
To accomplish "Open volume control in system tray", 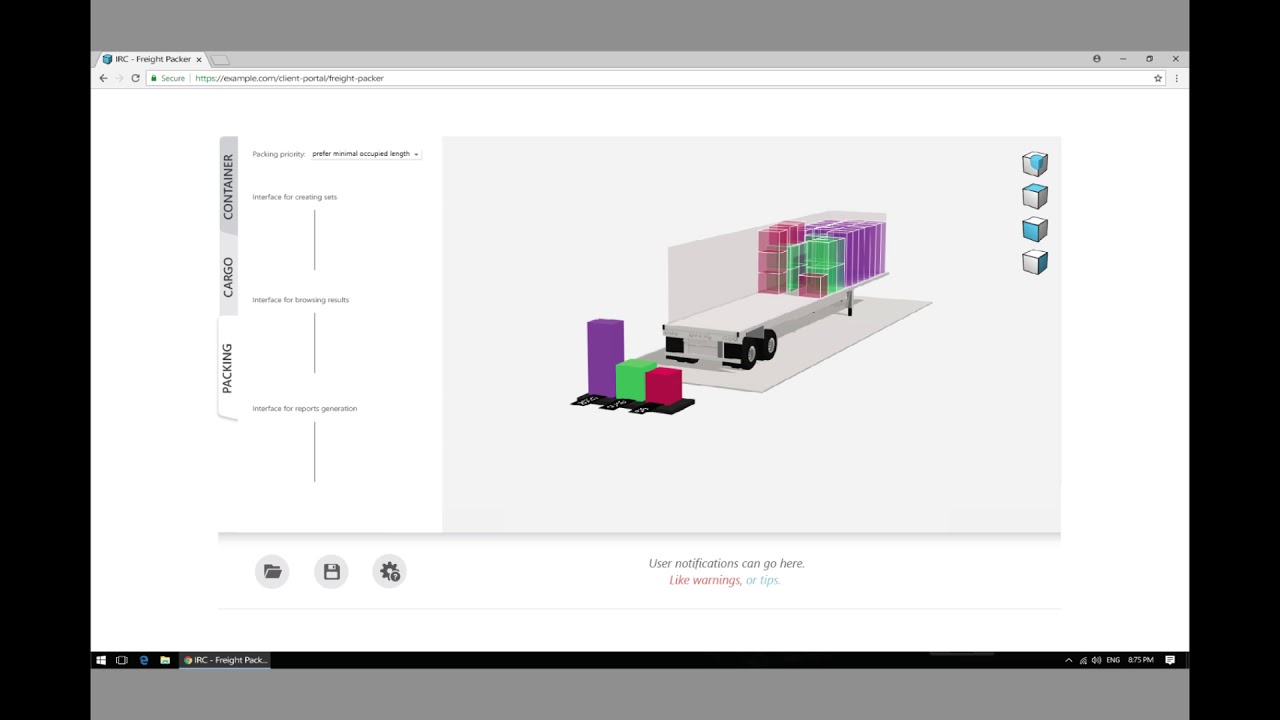I will pyautogui.click(x=1097, y=660).
